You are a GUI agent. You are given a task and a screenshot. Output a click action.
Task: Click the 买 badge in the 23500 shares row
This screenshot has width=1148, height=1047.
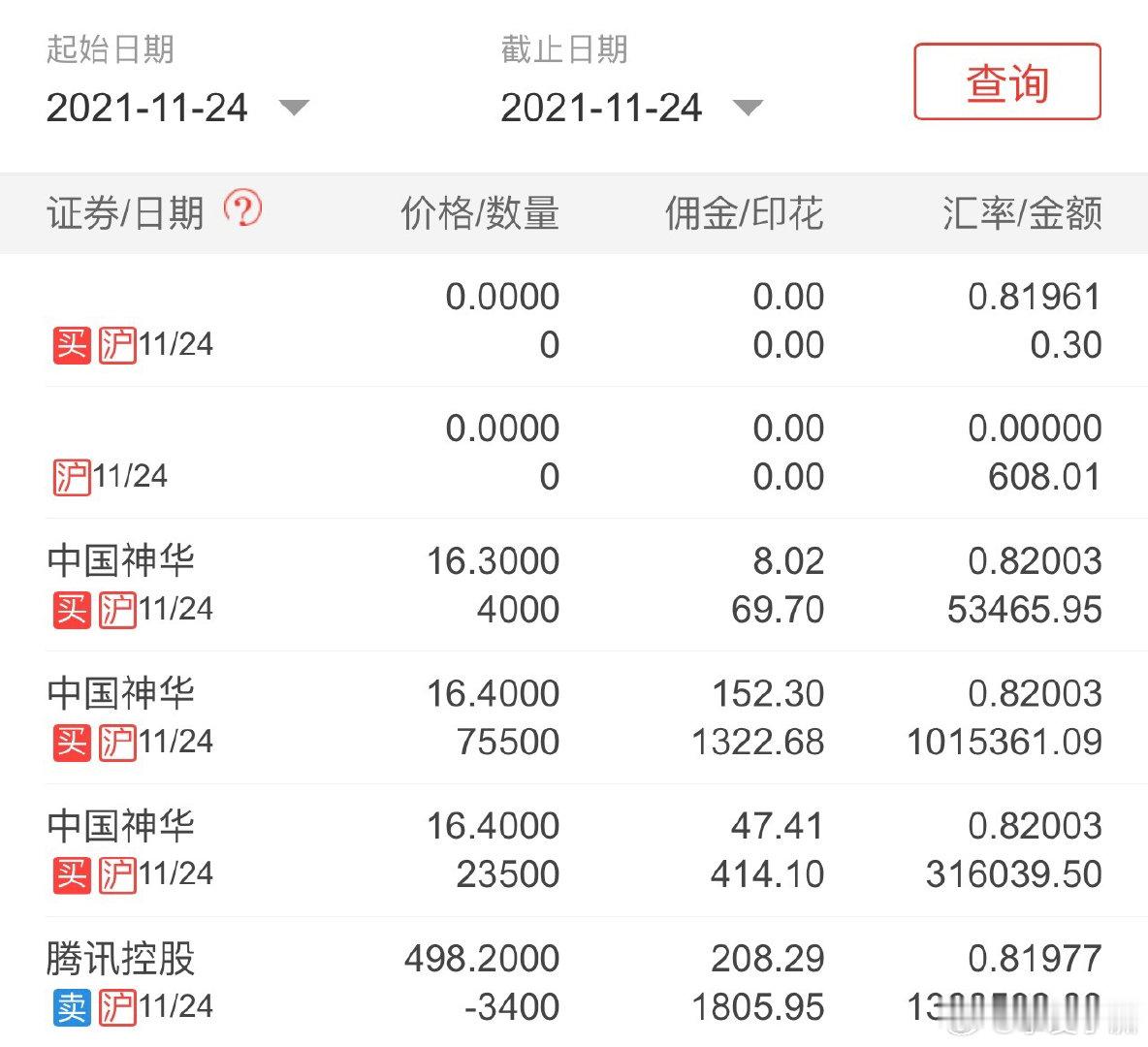pos(72,875)
